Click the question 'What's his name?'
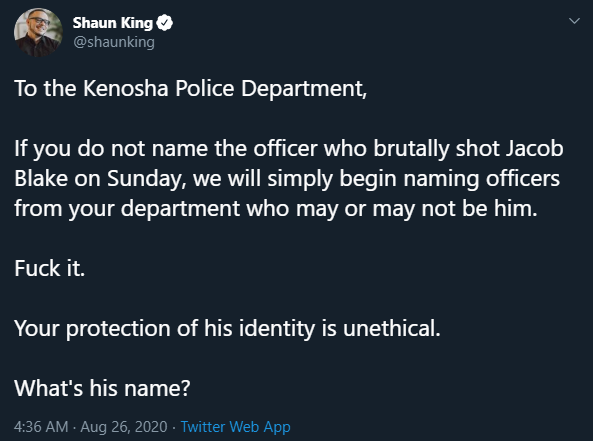Image resolution: width=593 pixels, height=441 pixels. (102, 388)
